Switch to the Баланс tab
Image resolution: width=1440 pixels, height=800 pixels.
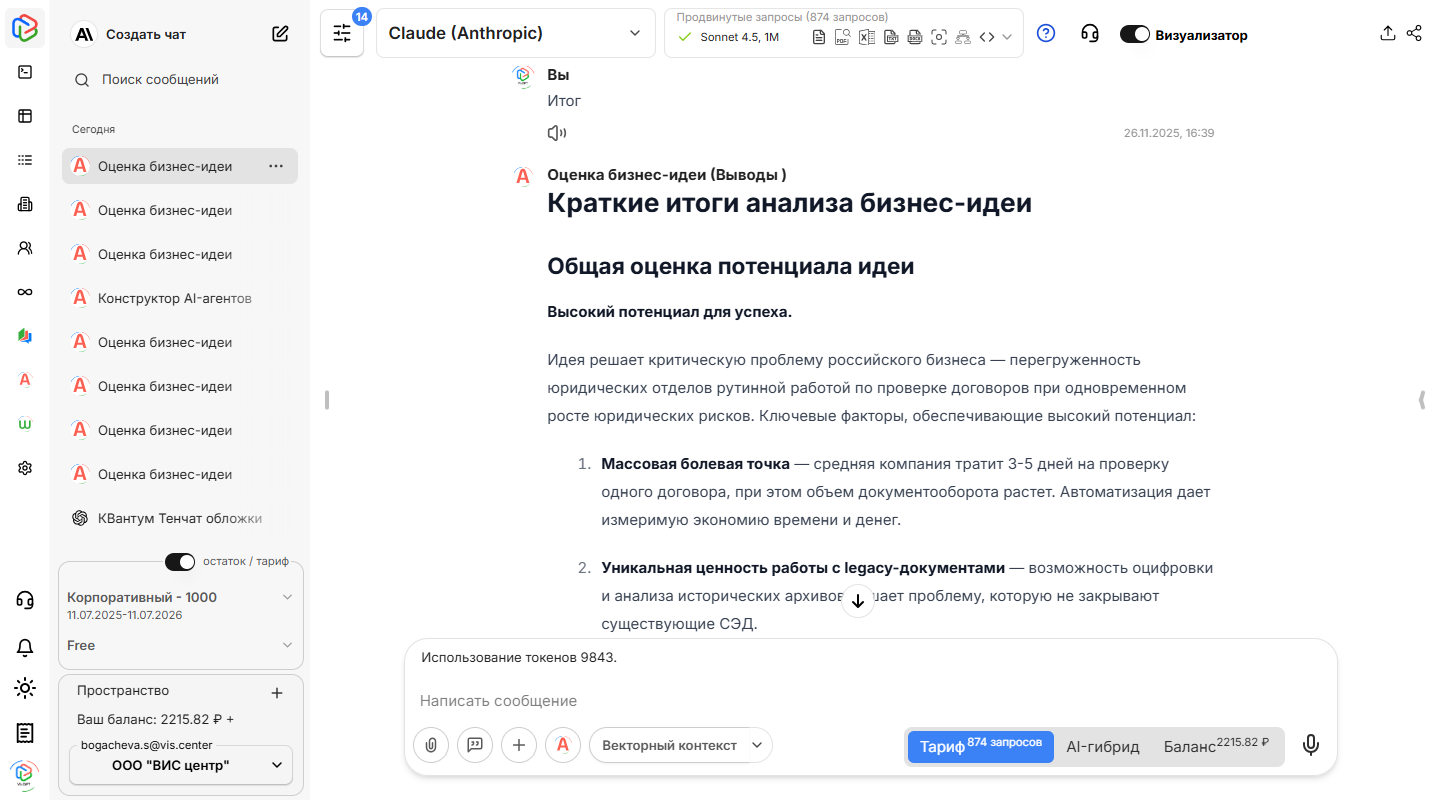pyautogui.click(x=1214, y=747)
